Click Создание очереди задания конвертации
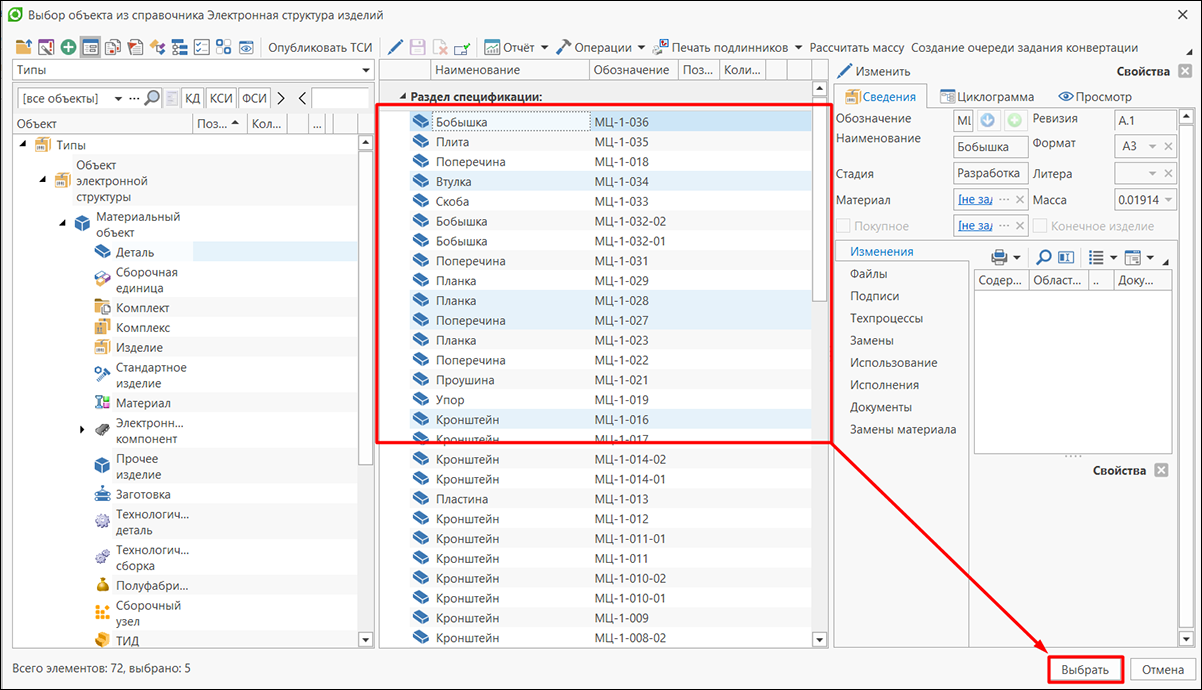The width and height of the screenshot is (1202, 690). pyautogui.click(x=1024, y=47)
